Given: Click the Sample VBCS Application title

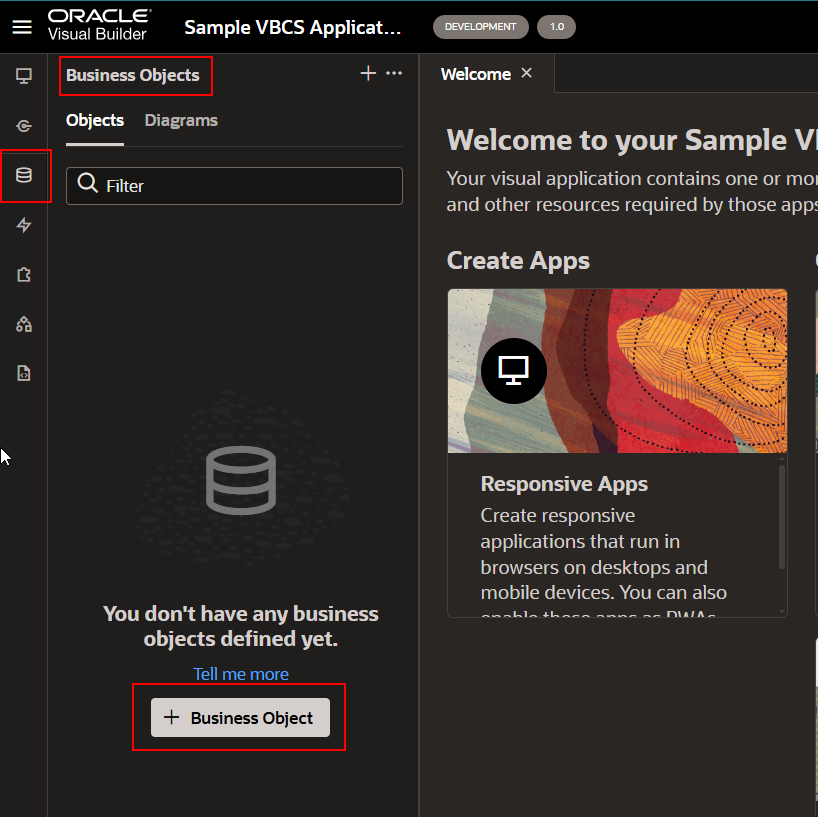Looking at the screenshot, I should (x=293, y=27).
